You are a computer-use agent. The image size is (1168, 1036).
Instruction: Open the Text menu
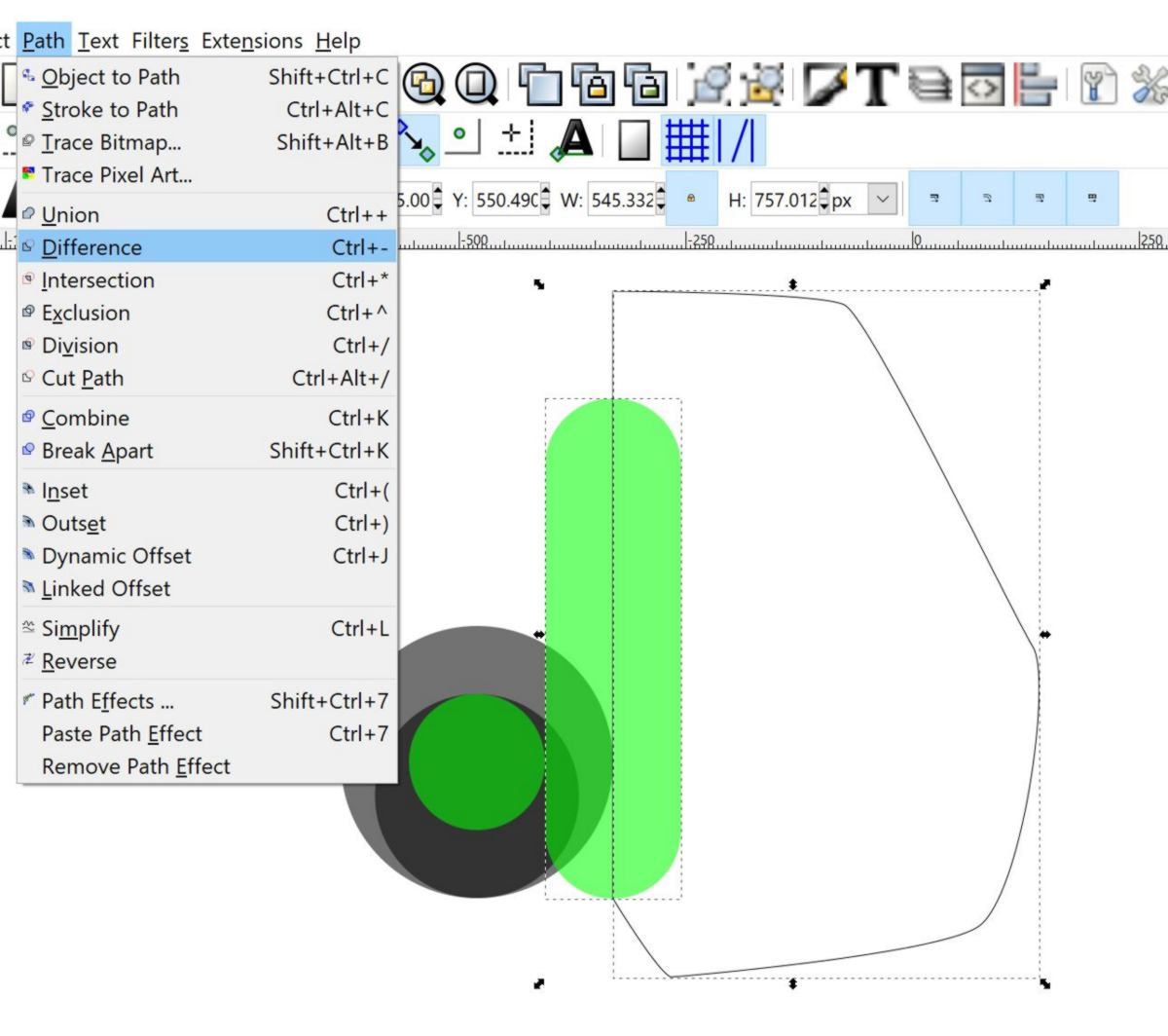coord(98,41)
